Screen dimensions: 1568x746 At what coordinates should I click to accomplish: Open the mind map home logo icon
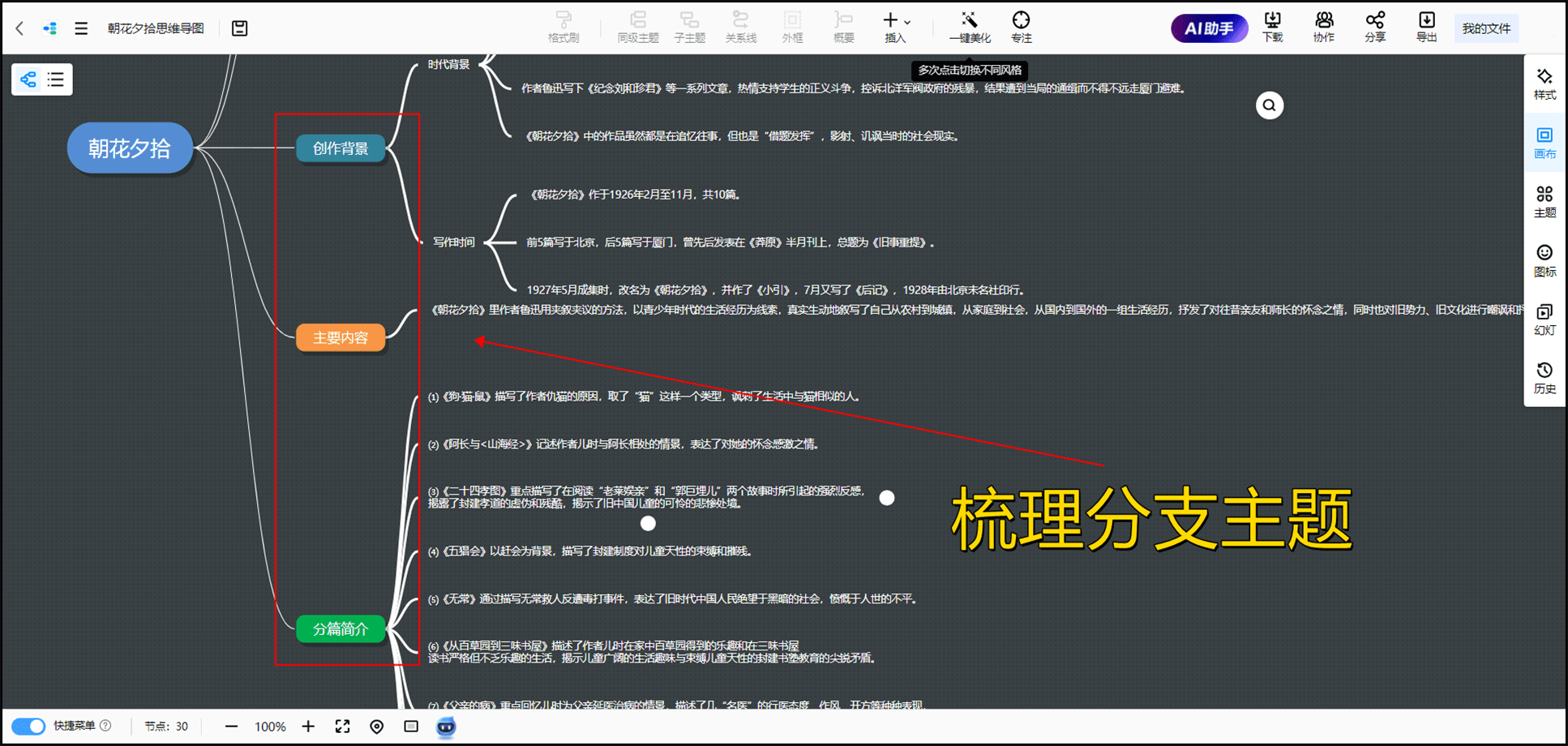pos(50,28)
